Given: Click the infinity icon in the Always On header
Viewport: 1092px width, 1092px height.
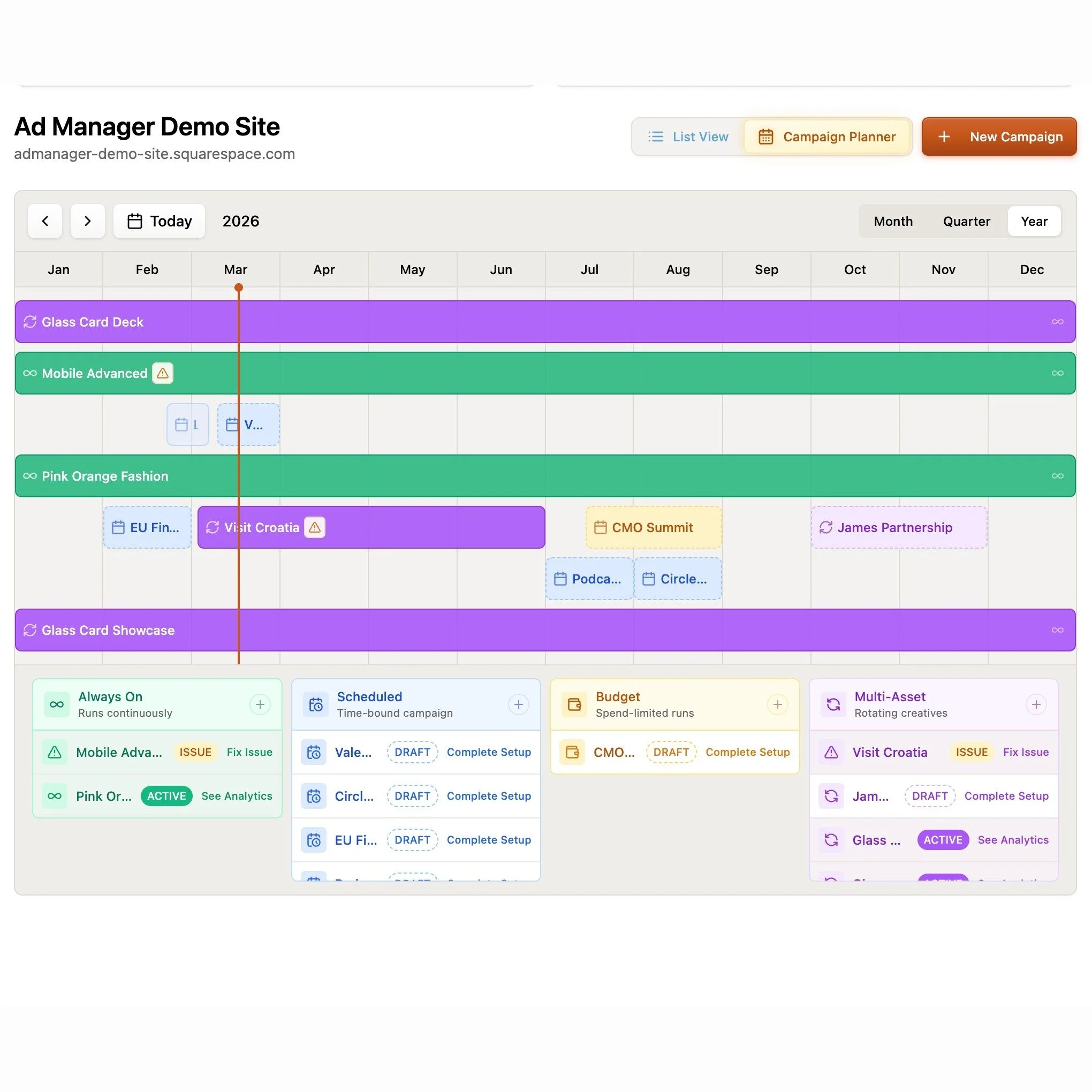Looking at the screenshot, I should tap(57, 704).
